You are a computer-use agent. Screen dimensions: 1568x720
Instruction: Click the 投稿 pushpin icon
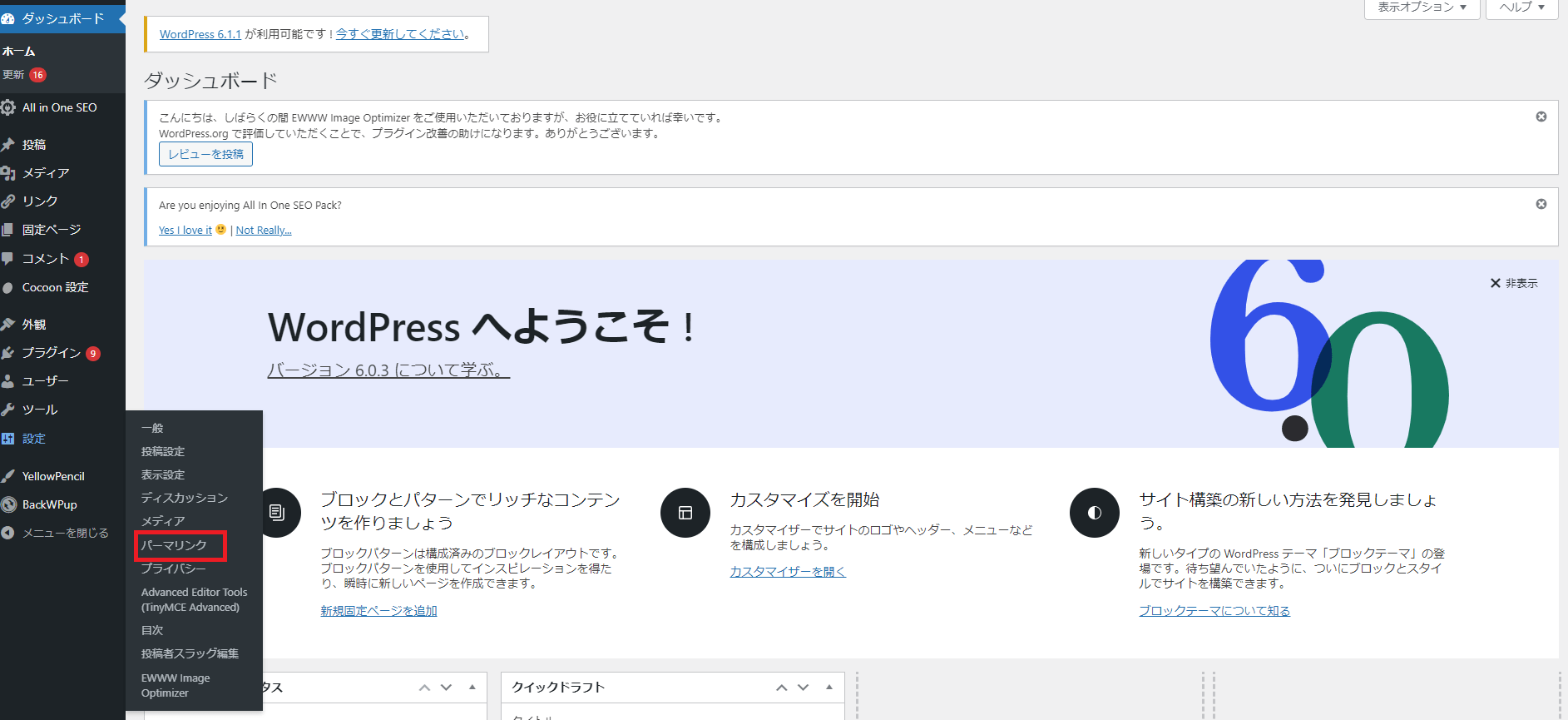[x=8, y=145]
